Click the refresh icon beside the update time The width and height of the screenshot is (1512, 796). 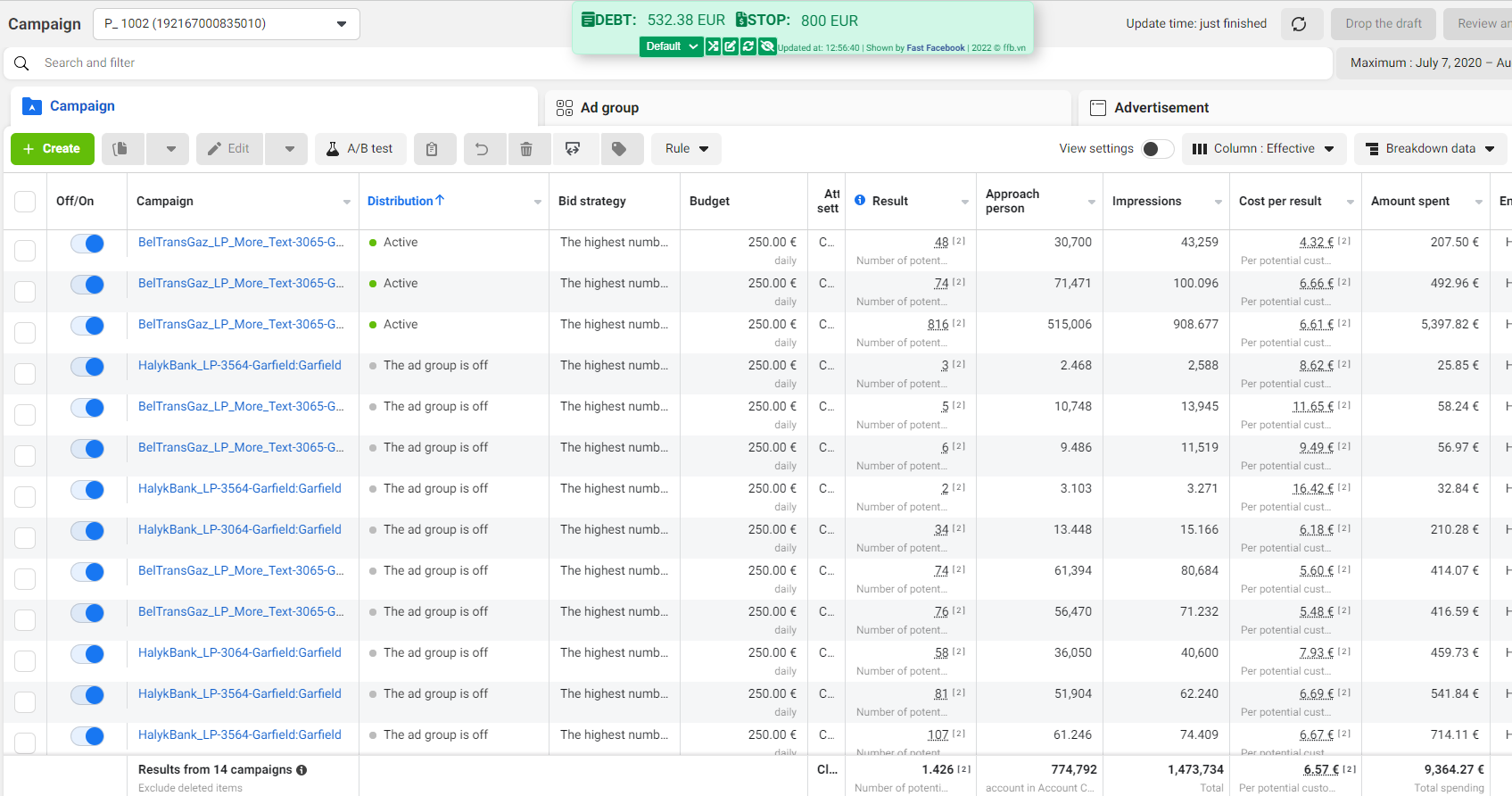1299,24
